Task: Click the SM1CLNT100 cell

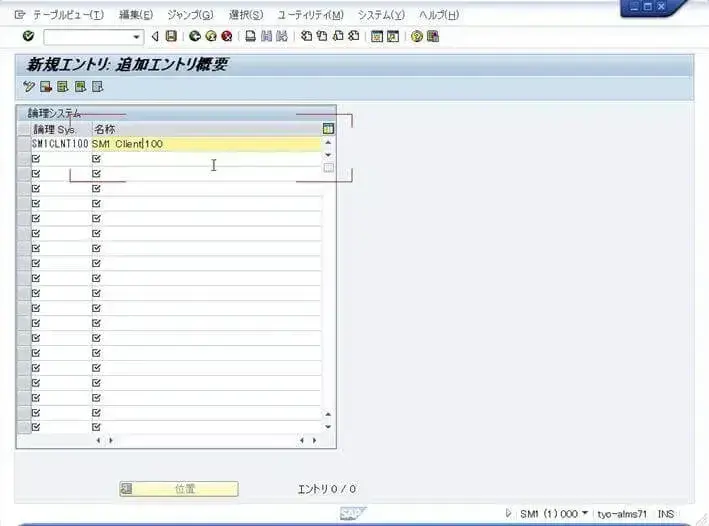Action: (x=61, y=144)
